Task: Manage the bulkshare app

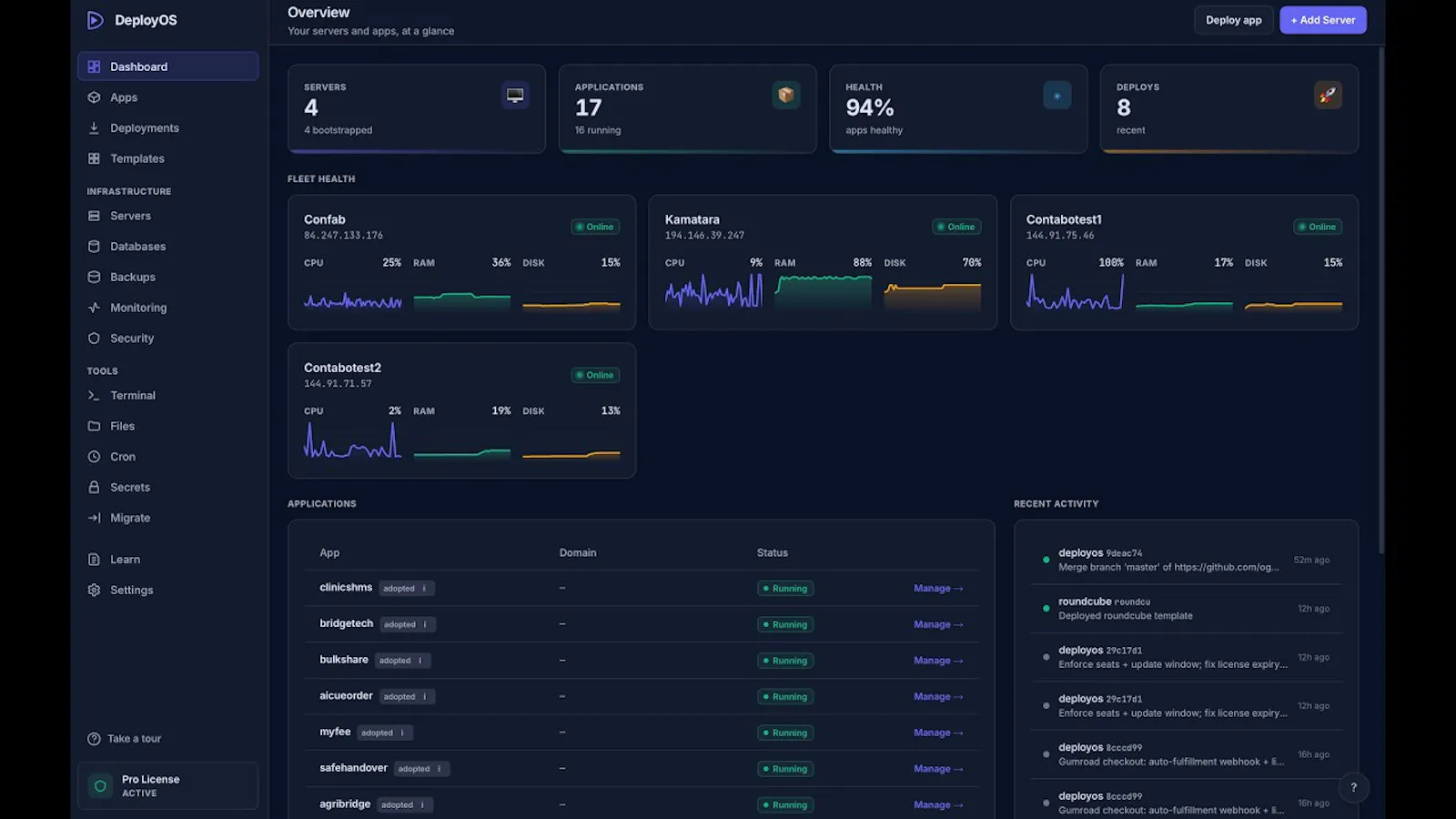Action: (x=938, y=661)
